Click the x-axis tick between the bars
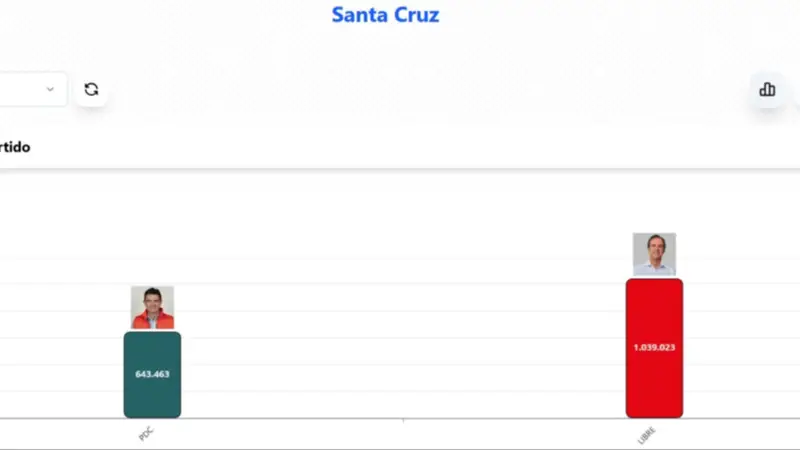This screenshot has height=450, width=800. point(403,421)
